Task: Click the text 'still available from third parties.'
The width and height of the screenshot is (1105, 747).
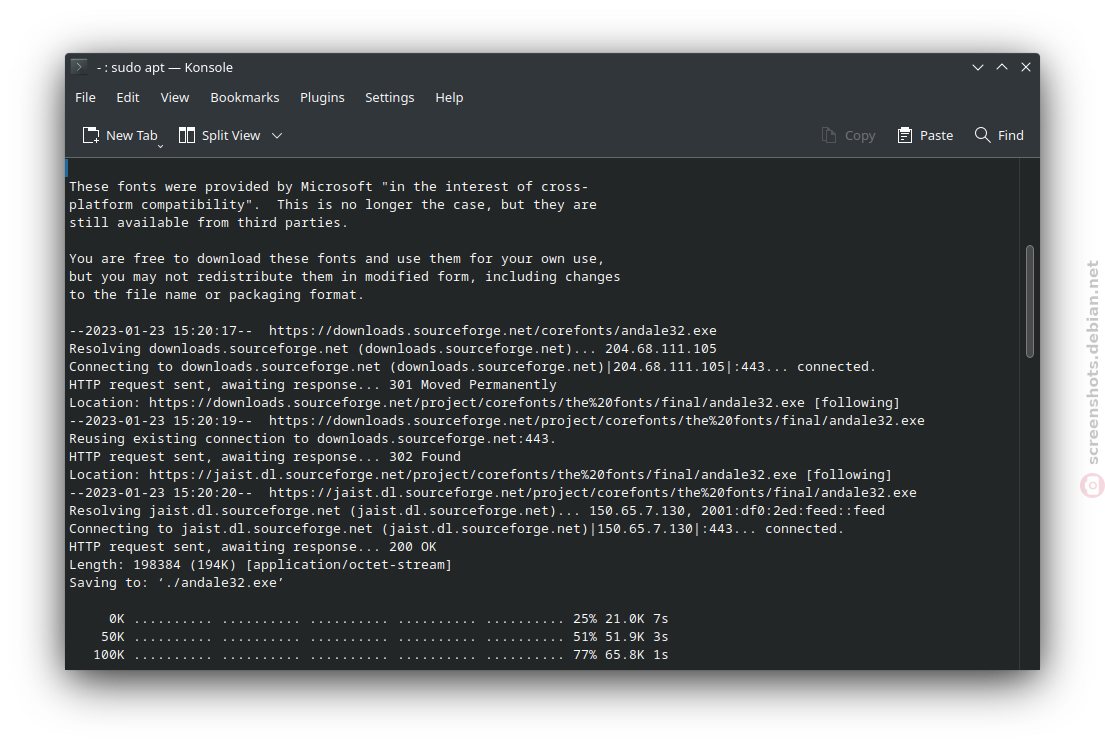Action: [x=209, y=223]
